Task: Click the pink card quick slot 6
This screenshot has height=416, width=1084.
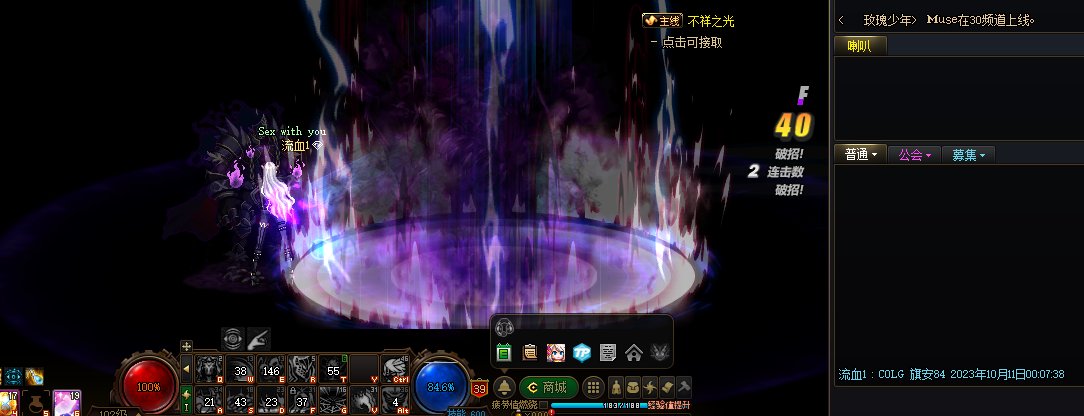Action: tap(66, 403)
